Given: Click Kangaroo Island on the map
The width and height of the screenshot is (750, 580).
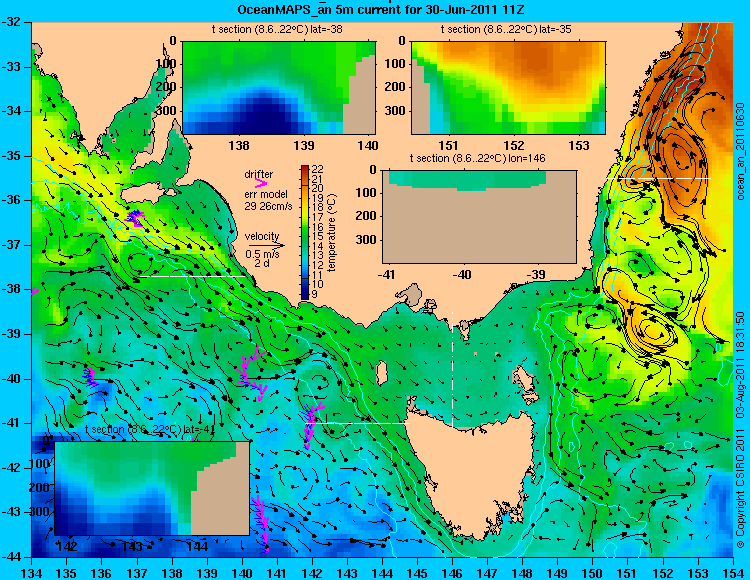Looking at the screenshot, I should 145,194.
